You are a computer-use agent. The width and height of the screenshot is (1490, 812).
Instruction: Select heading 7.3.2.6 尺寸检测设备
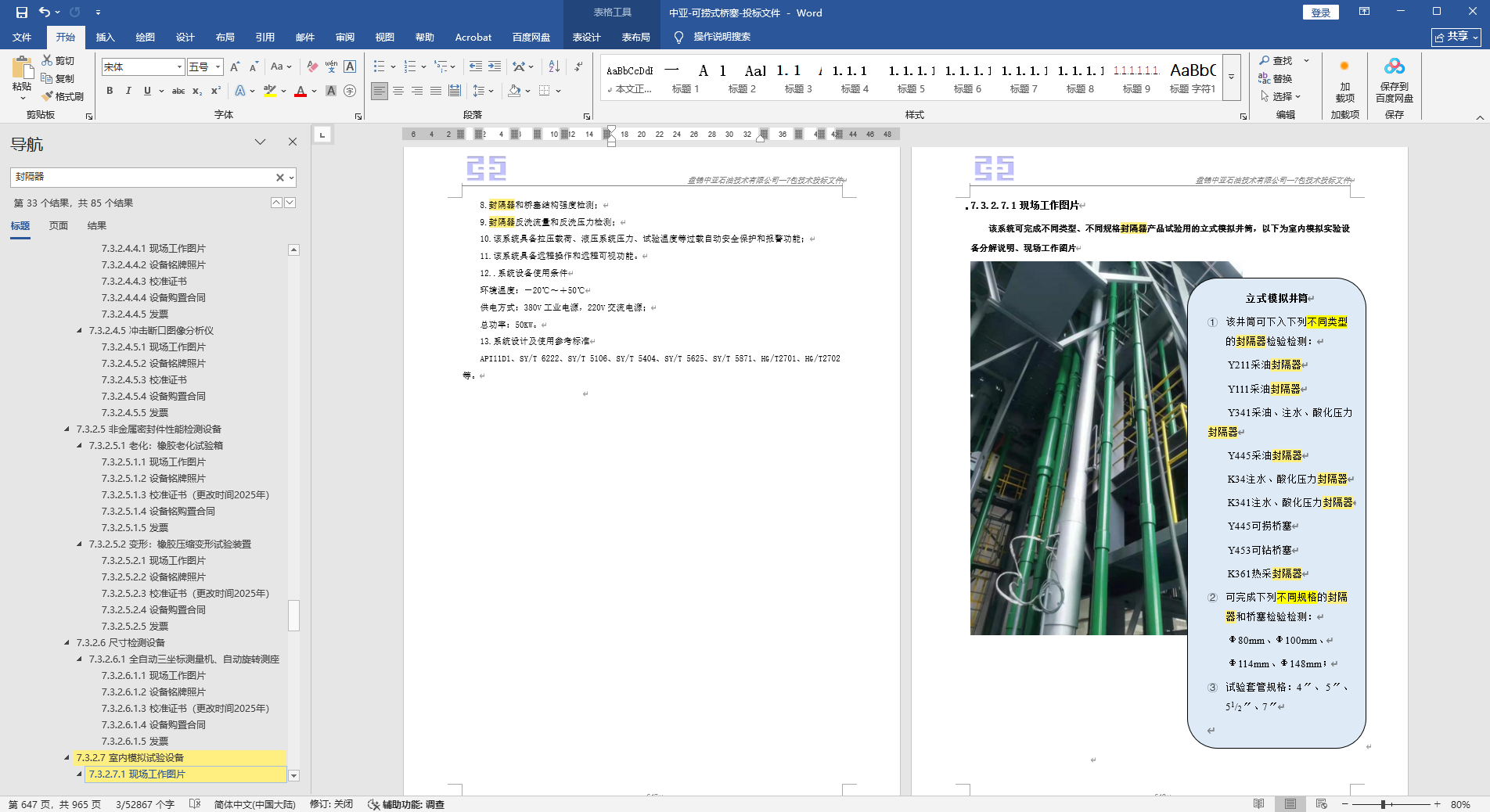pyautogui.click(x=121, y=642)
